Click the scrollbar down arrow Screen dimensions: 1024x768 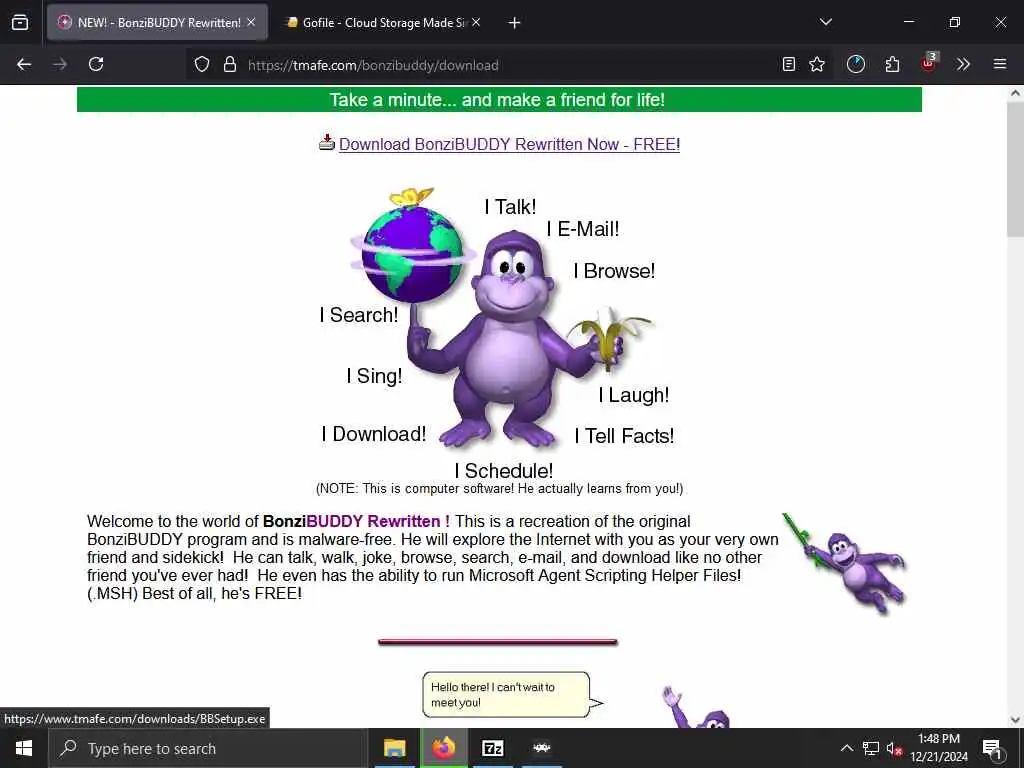pos(1015,720)
